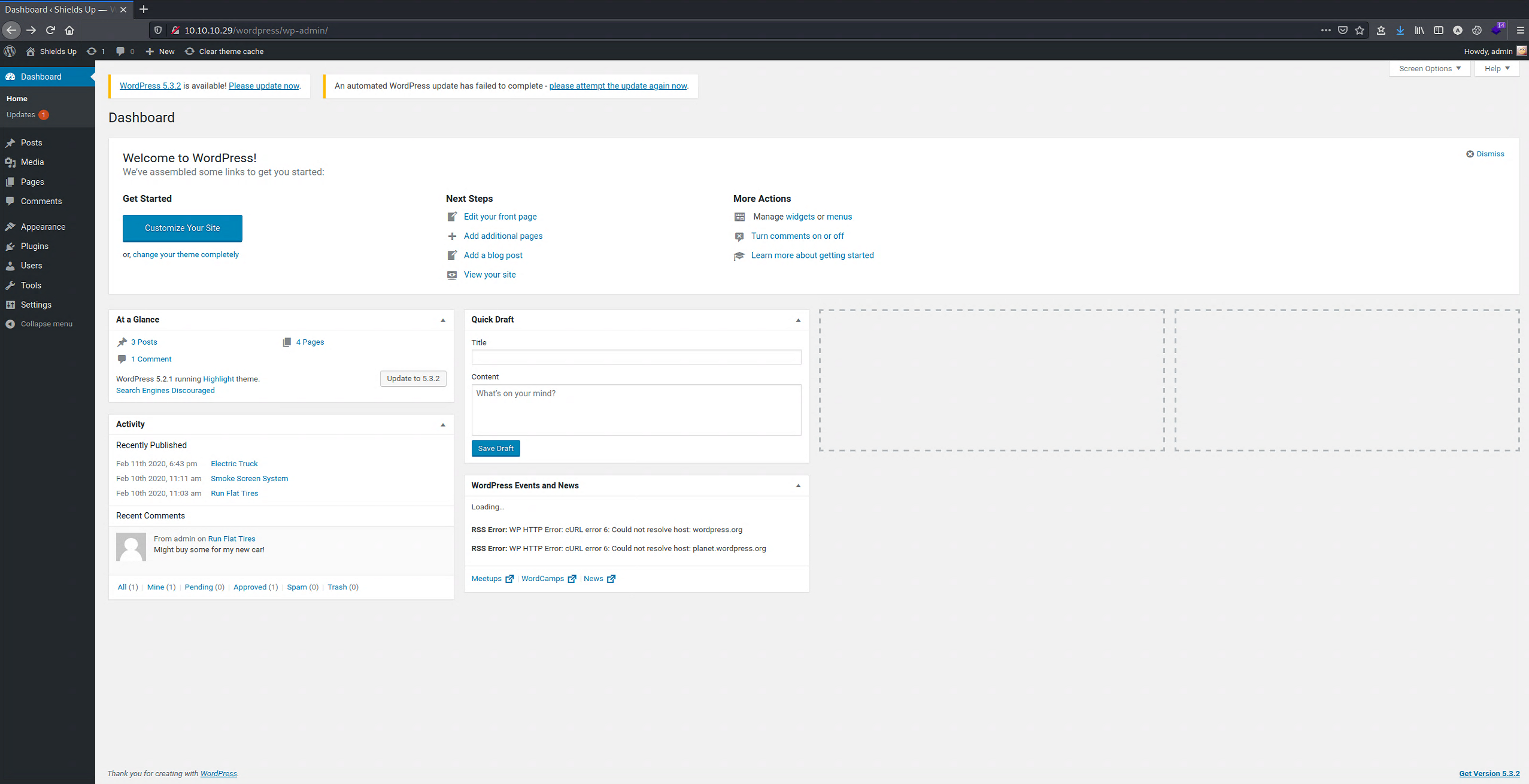Collapse the admin sidebar via Collapse menu arrow
Image resolution: width=1529 pixels, height=784 pixels.
coord(10,324)
